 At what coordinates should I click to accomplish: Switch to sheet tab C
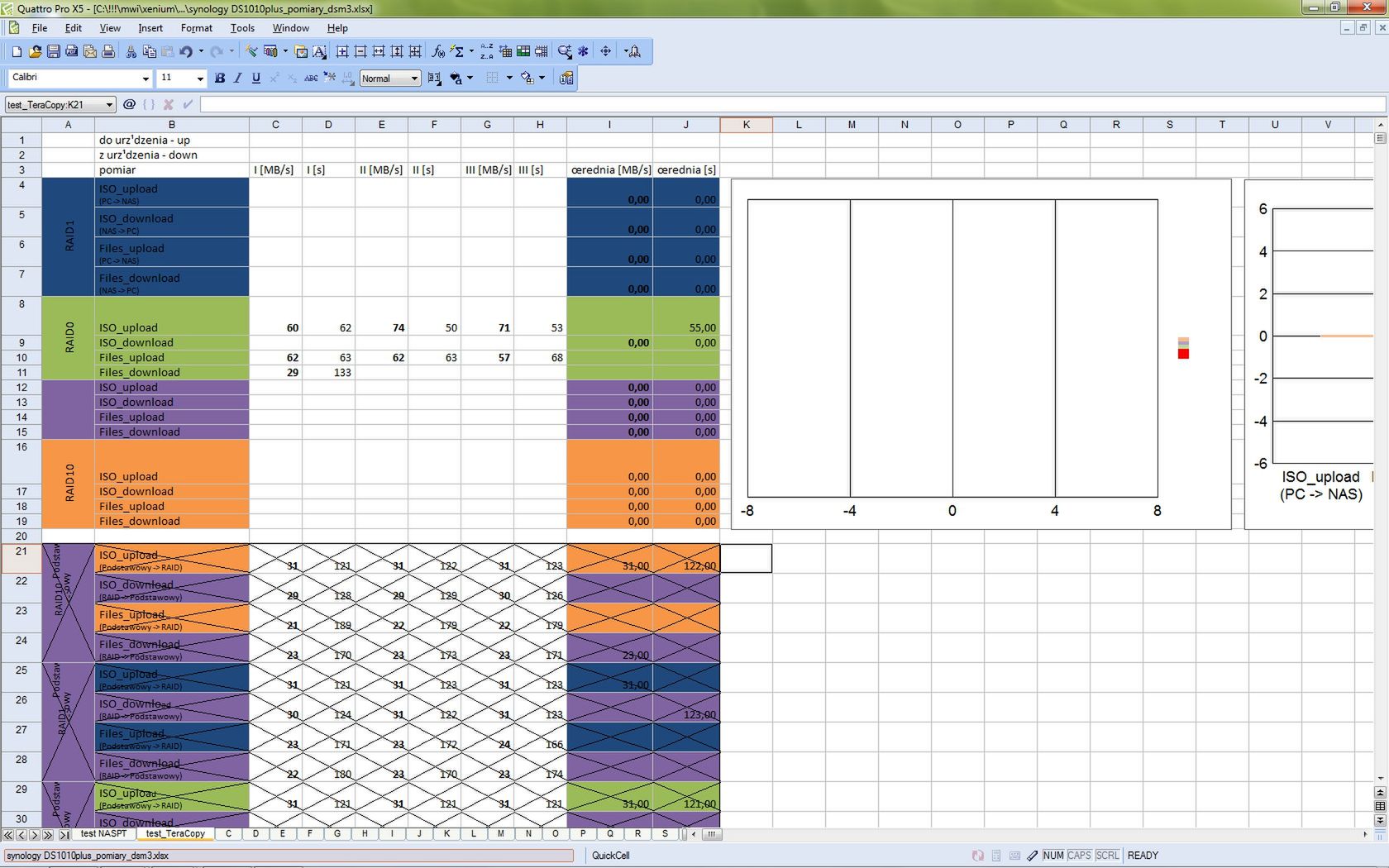coord(228,834)
